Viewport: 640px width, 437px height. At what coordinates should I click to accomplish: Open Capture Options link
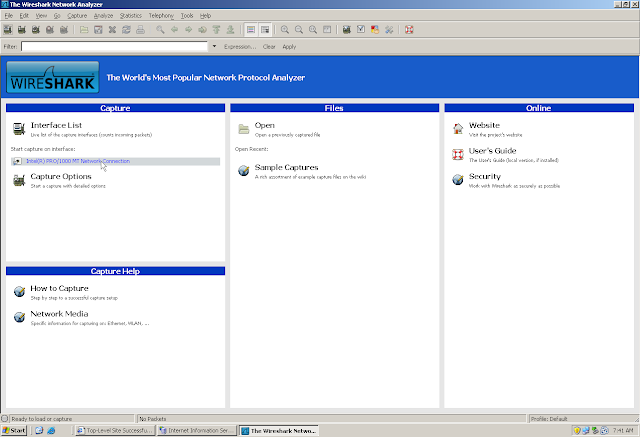point(61,176)
